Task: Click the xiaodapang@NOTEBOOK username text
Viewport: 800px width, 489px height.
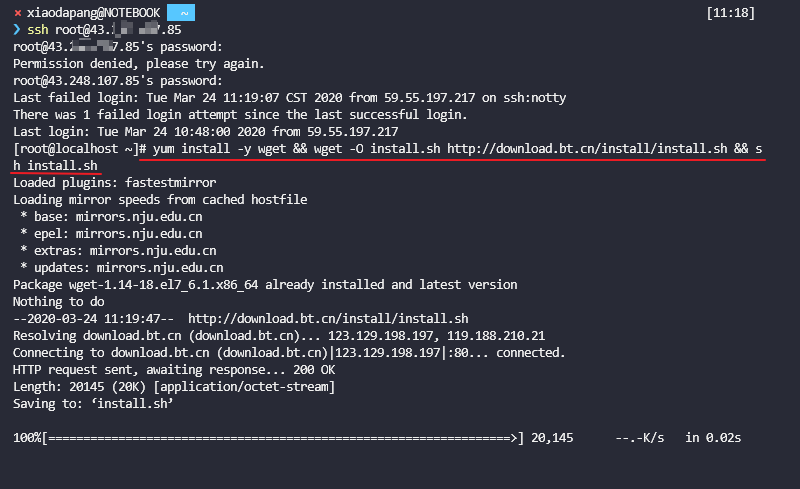Action: (x=93, y=13)
